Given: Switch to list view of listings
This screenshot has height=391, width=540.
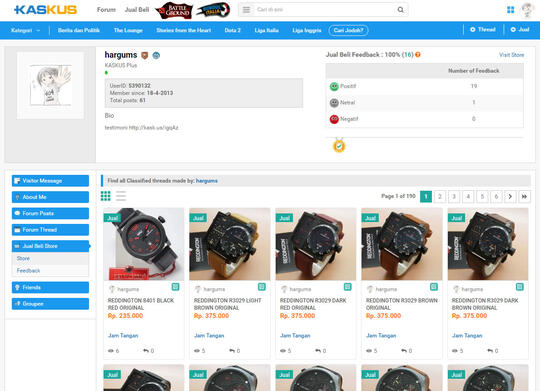Looking at the screenshot, I should (x=121, y=196).
